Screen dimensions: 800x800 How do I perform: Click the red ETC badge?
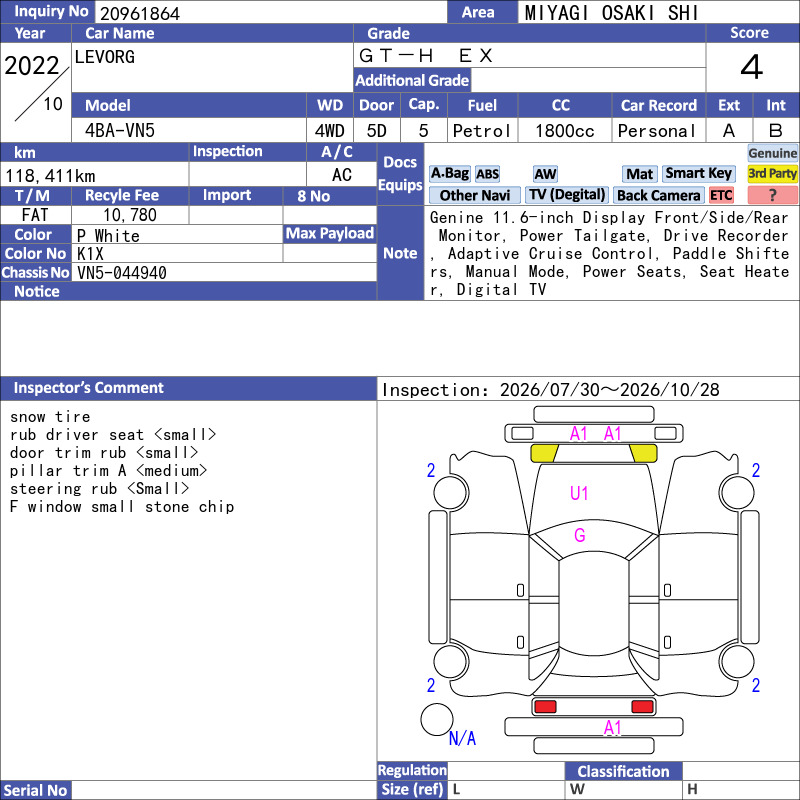pos(721,195)
